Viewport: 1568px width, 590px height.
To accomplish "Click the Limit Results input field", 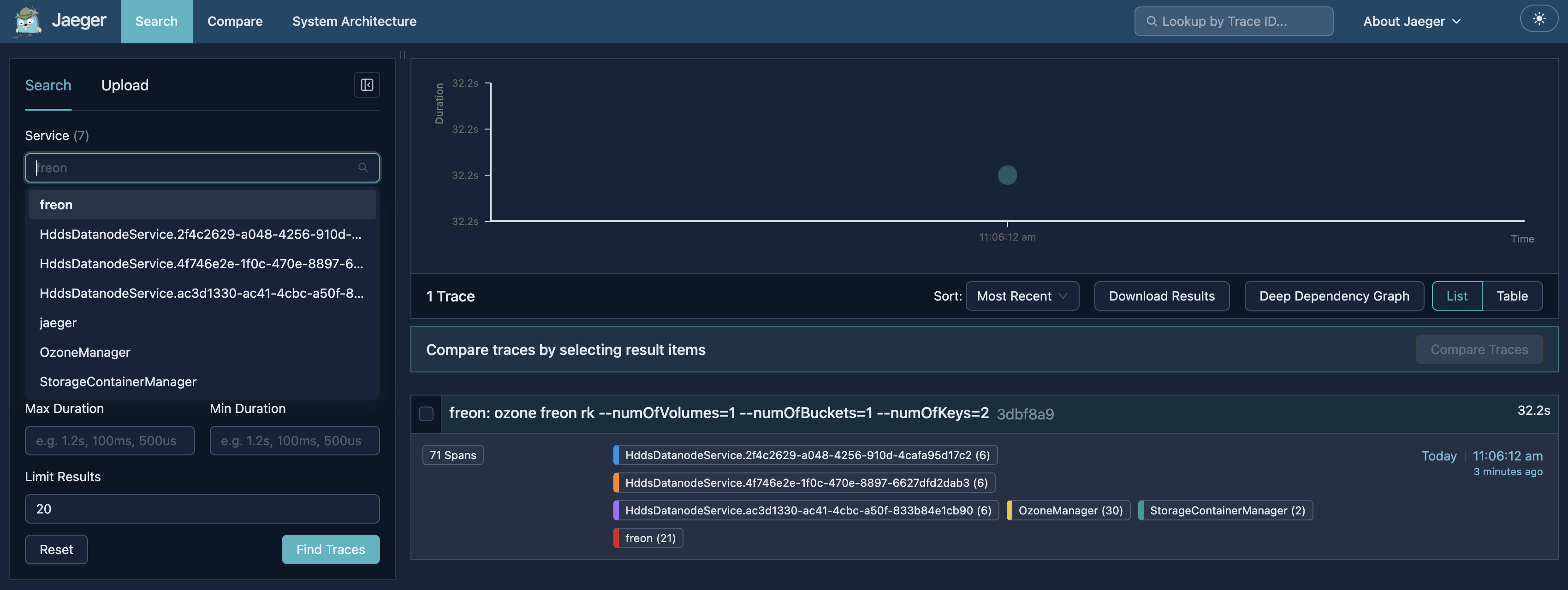I will tap(202, 509).
